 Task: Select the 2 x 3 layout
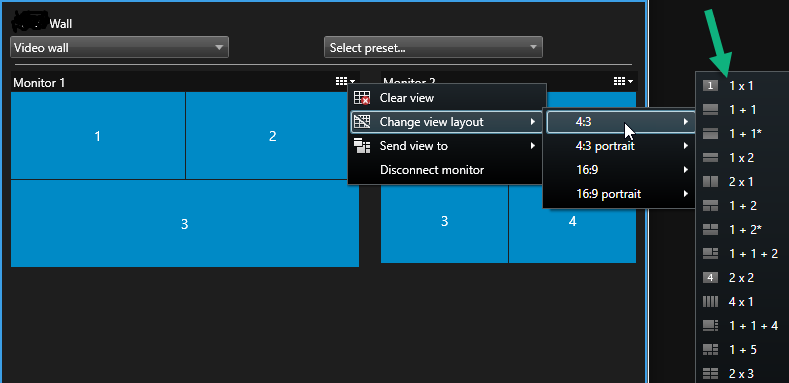pos(743,373)
